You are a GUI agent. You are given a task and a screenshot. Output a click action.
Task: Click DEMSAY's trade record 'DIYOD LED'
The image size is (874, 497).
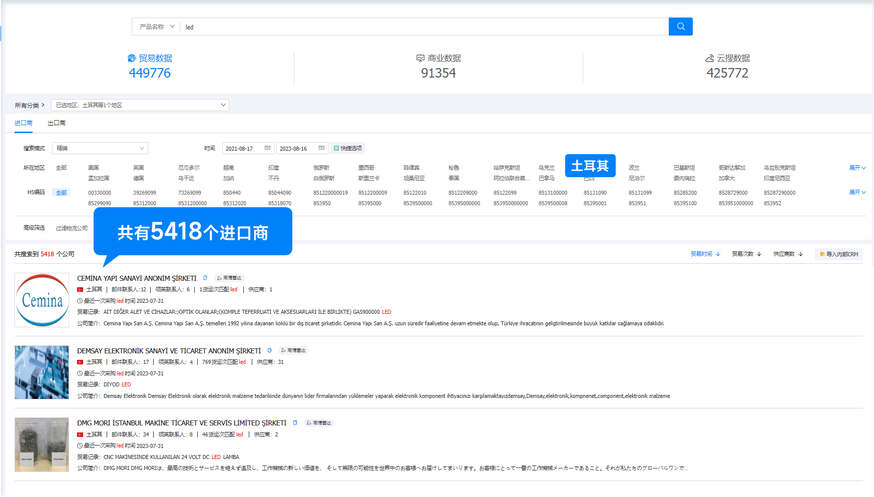(117, 384)
